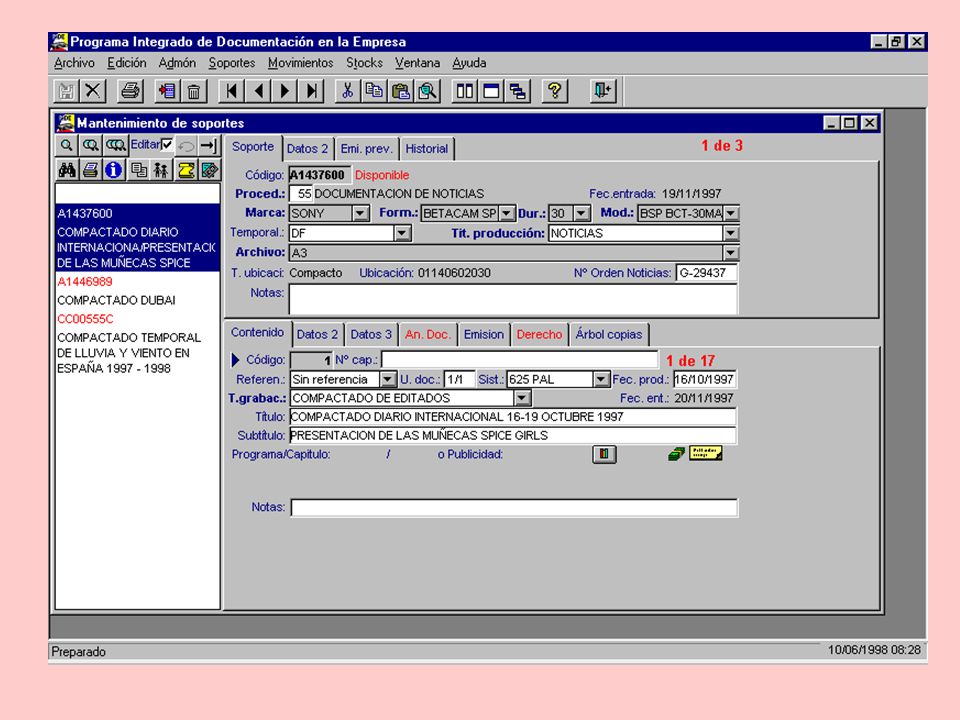
Task: Go to the first record arrow
Action: click(231, 91)
